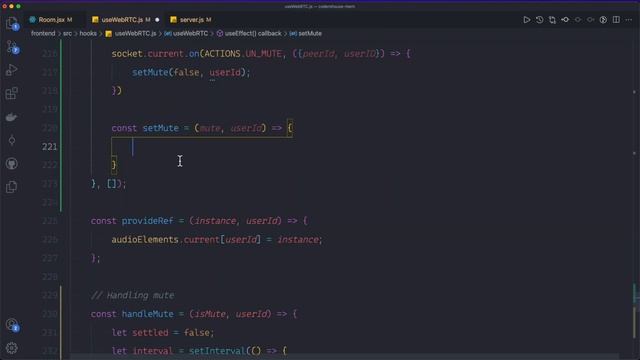Click the provideRef function name
The height and width of the screenshot is (360, 640).
[x=147, y=221]
